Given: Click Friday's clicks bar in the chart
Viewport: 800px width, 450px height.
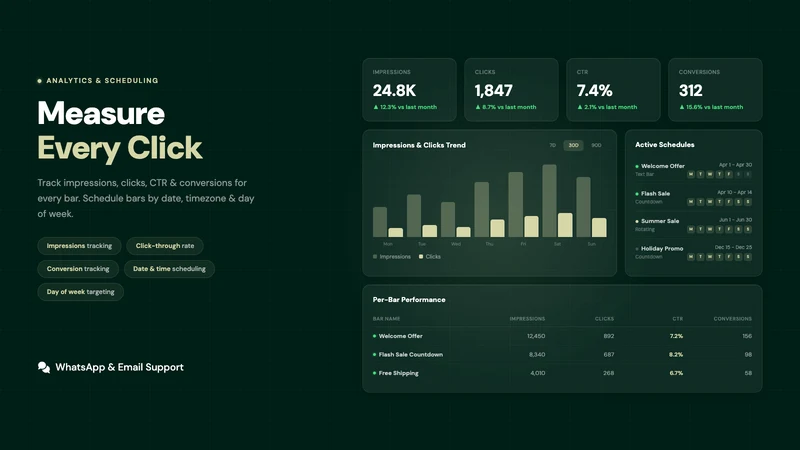Looking at the screenshot, I should point(531,227).
